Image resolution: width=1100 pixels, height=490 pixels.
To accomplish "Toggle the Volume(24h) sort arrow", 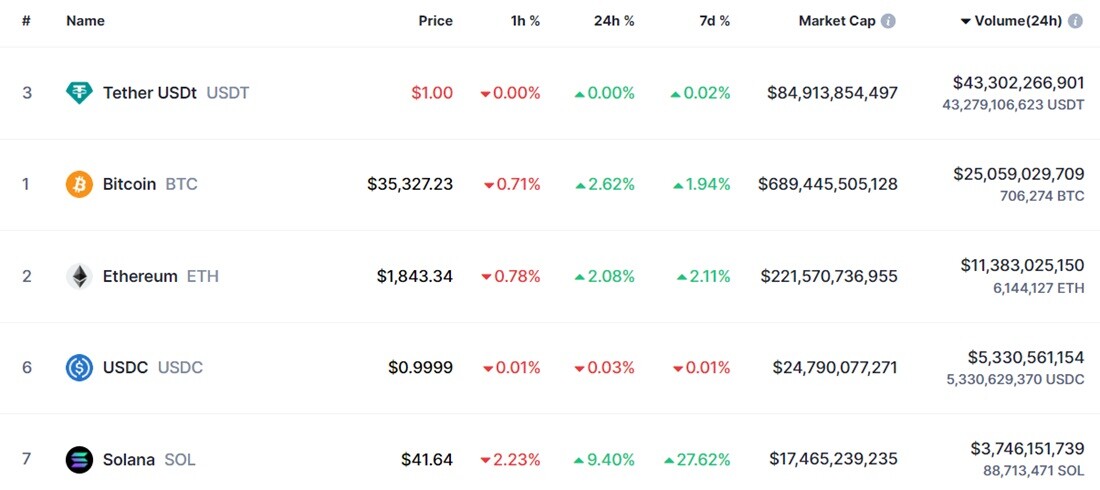I will (966, 22).
